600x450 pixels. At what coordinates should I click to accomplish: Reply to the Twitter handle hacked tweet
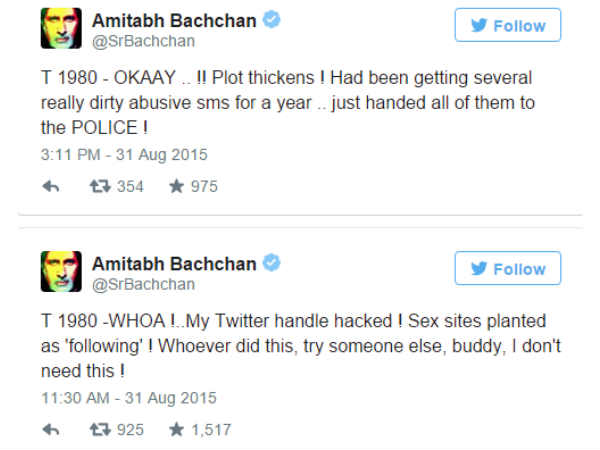click(51, 429)
